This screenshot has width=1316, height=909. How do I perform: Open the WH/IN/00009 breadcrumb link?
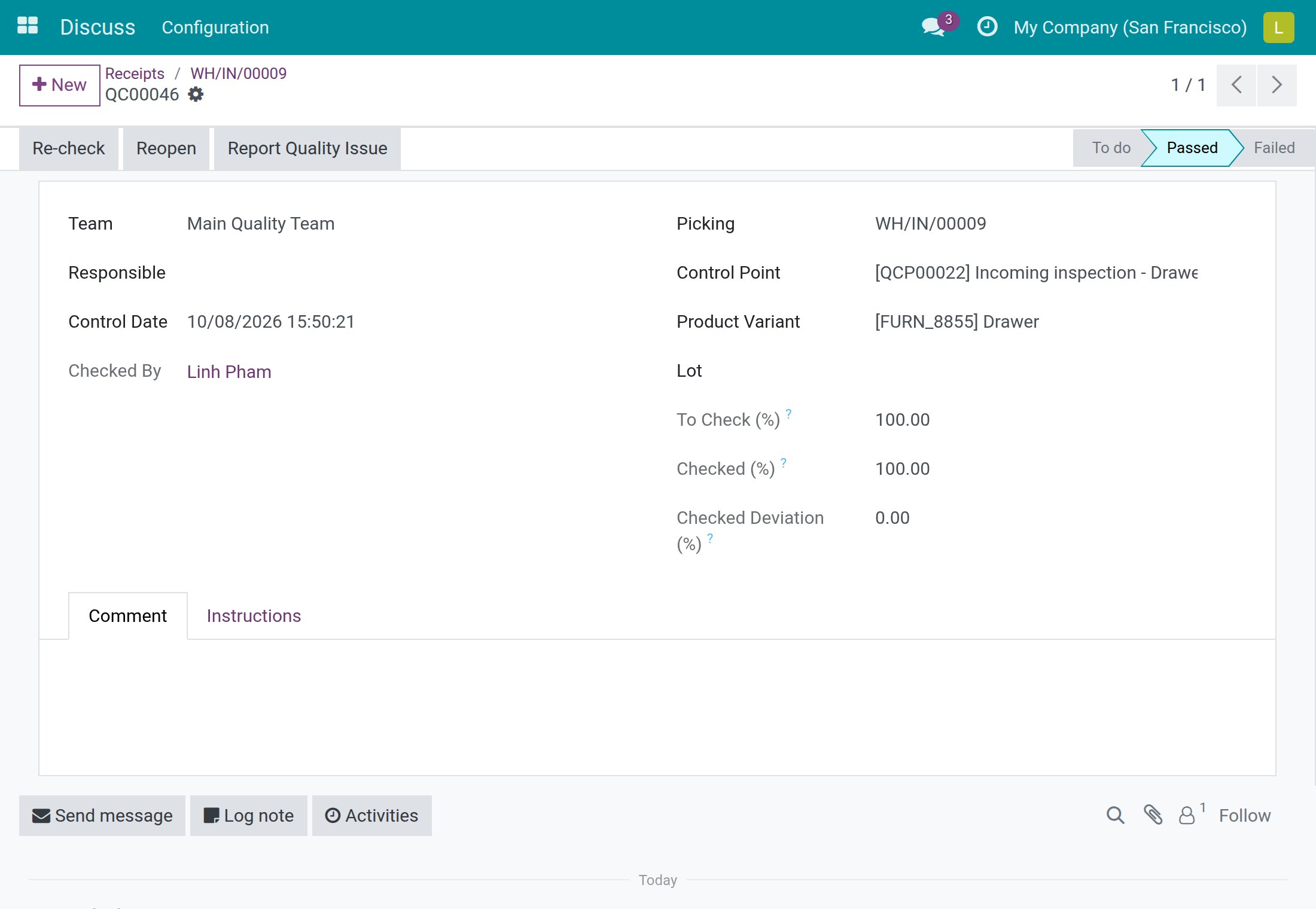[x=238, y=73]
